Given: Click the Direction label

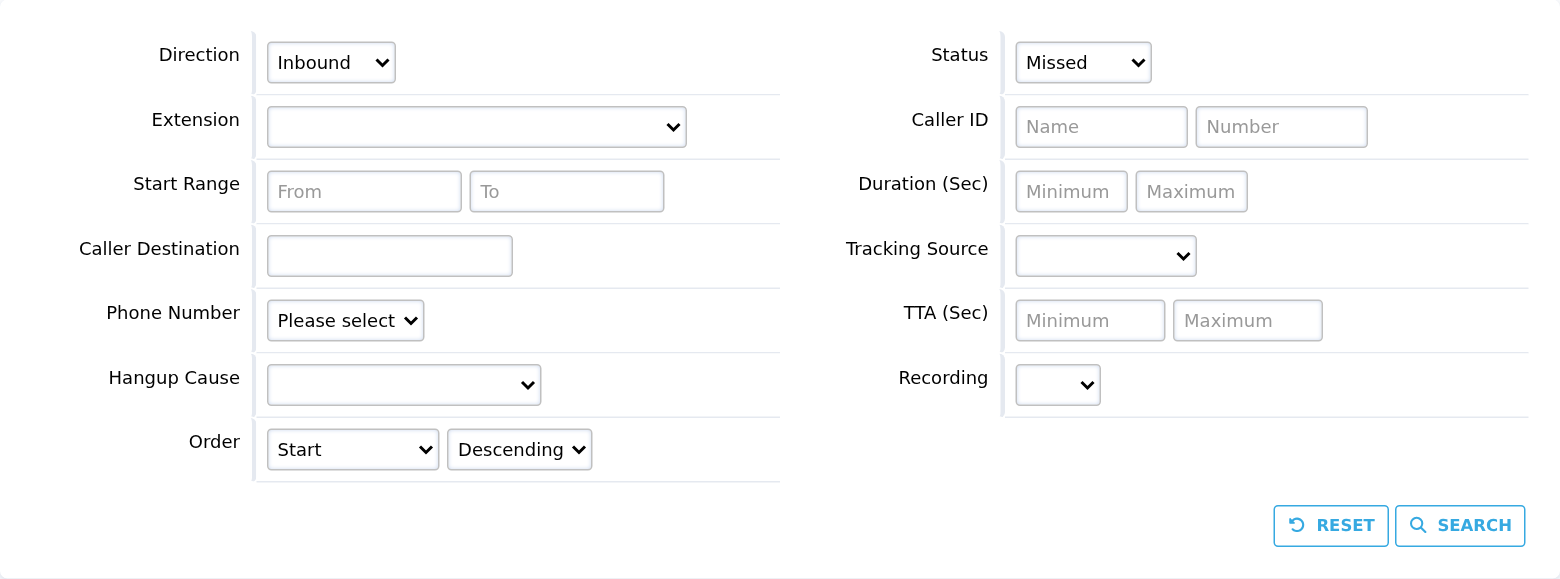Looking at the screenshot, I should 199,55.
